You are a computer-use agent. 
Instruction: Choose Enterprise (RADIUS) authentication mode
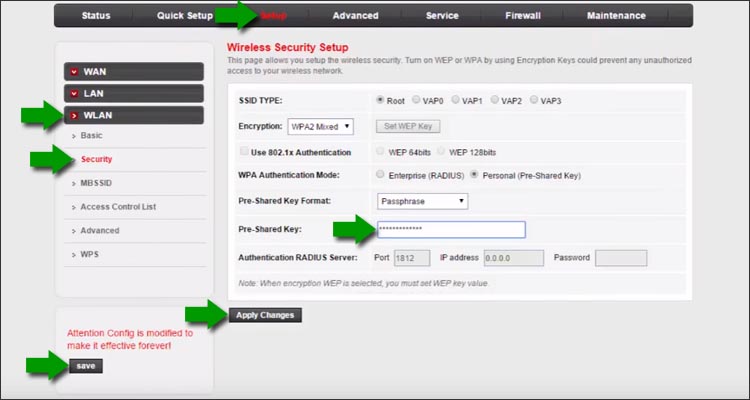tap(380, 176)
